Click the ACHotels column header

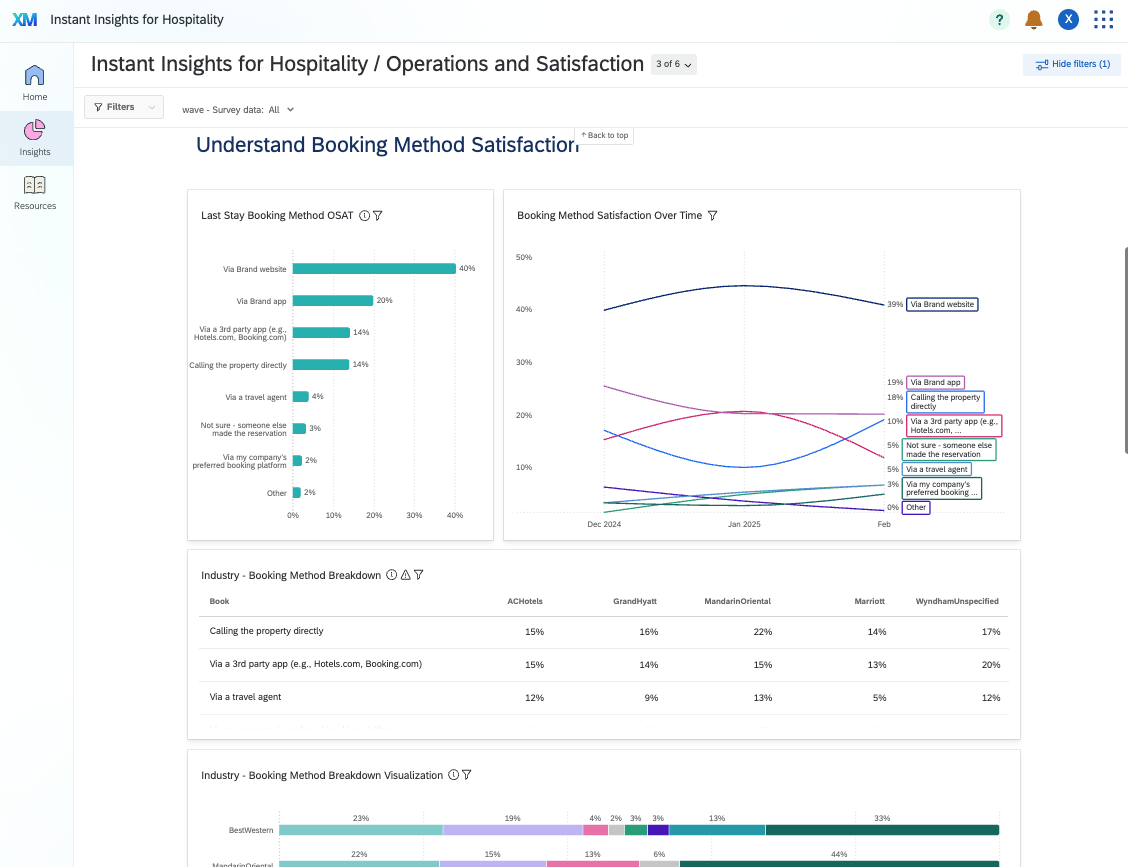pyautogui.click(x=525, y=602)
